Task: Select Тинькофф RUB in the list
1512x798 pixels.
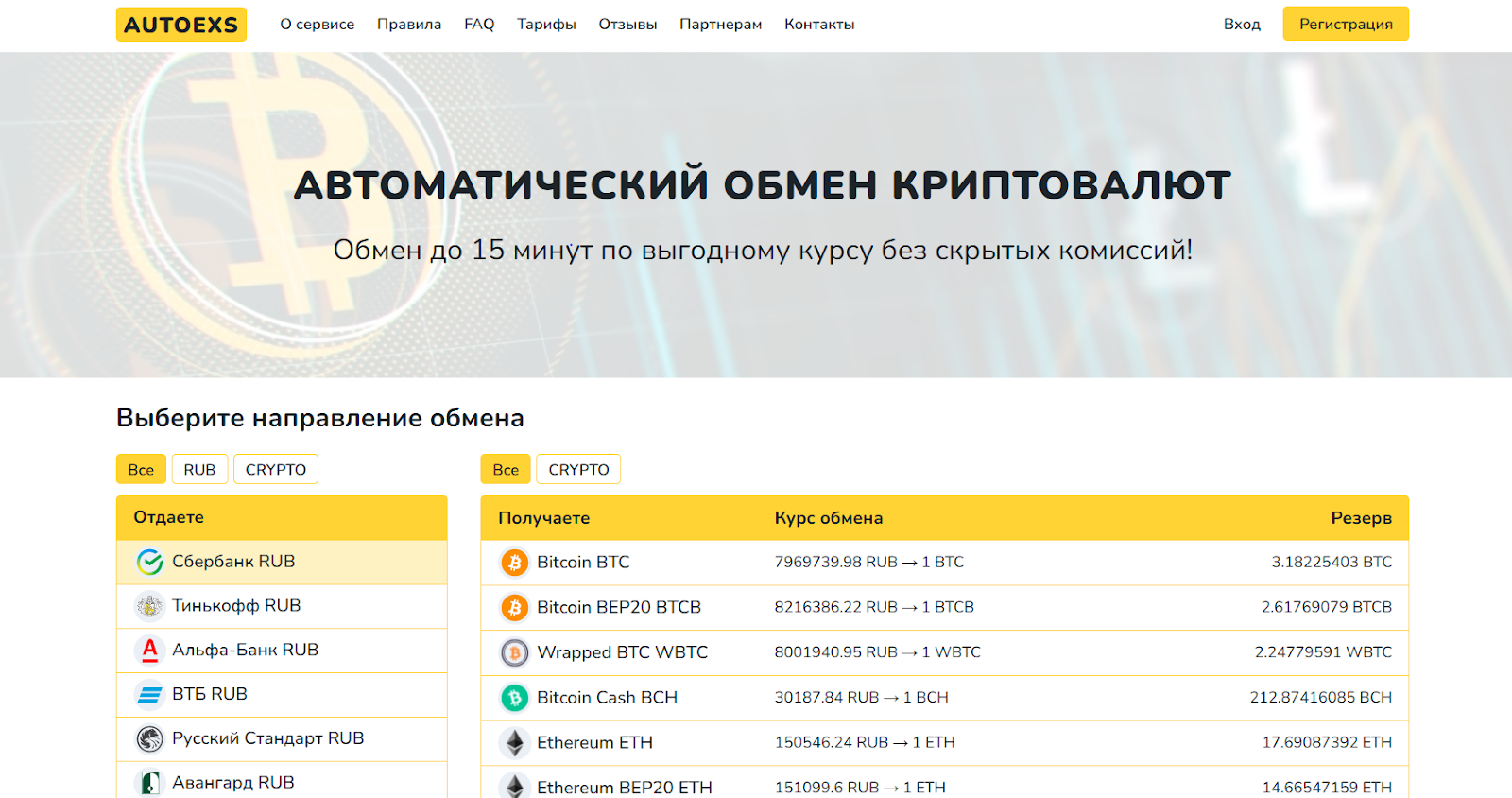Action: click(x=282, y=606)
